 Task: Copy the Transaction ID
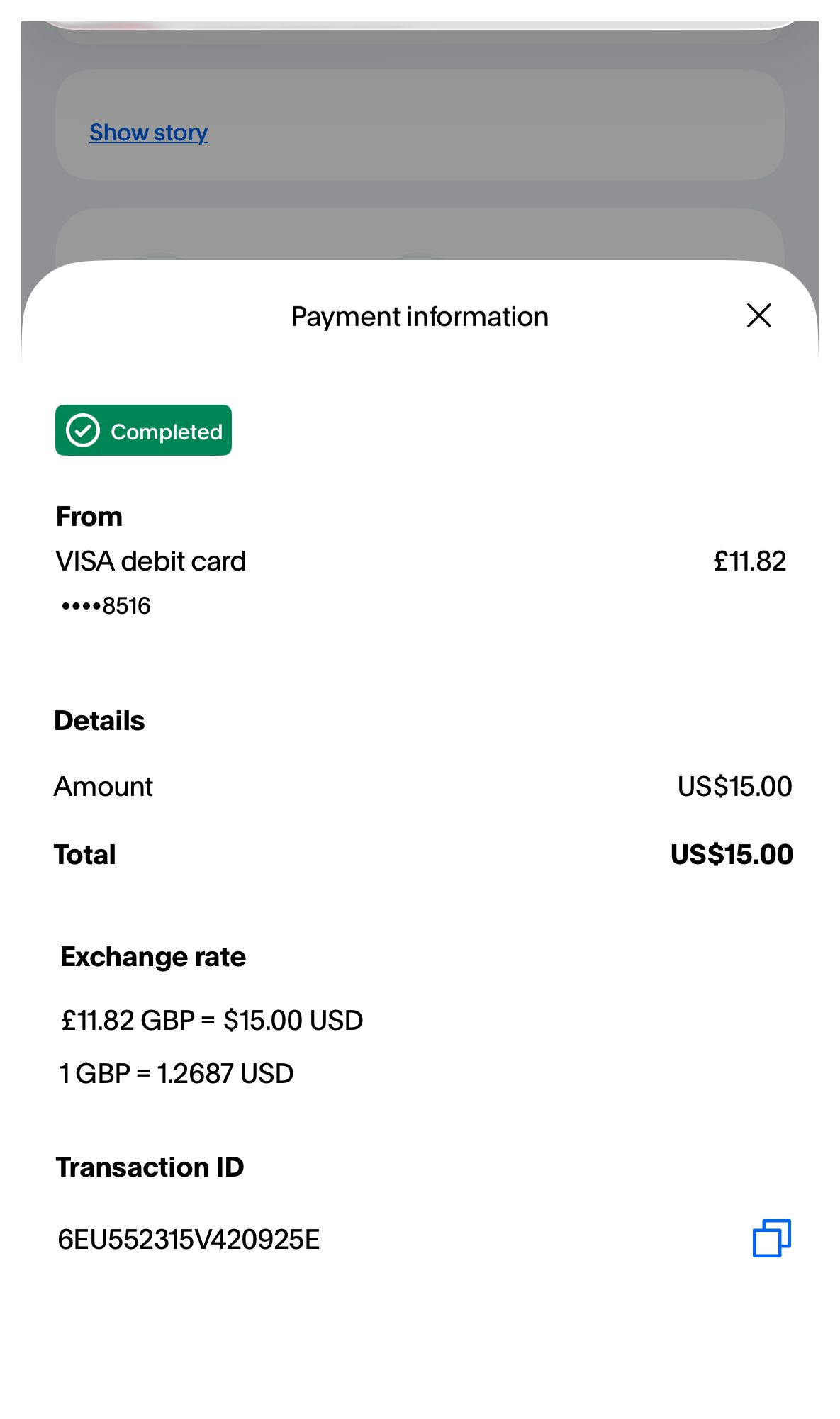coord(771,1238)
